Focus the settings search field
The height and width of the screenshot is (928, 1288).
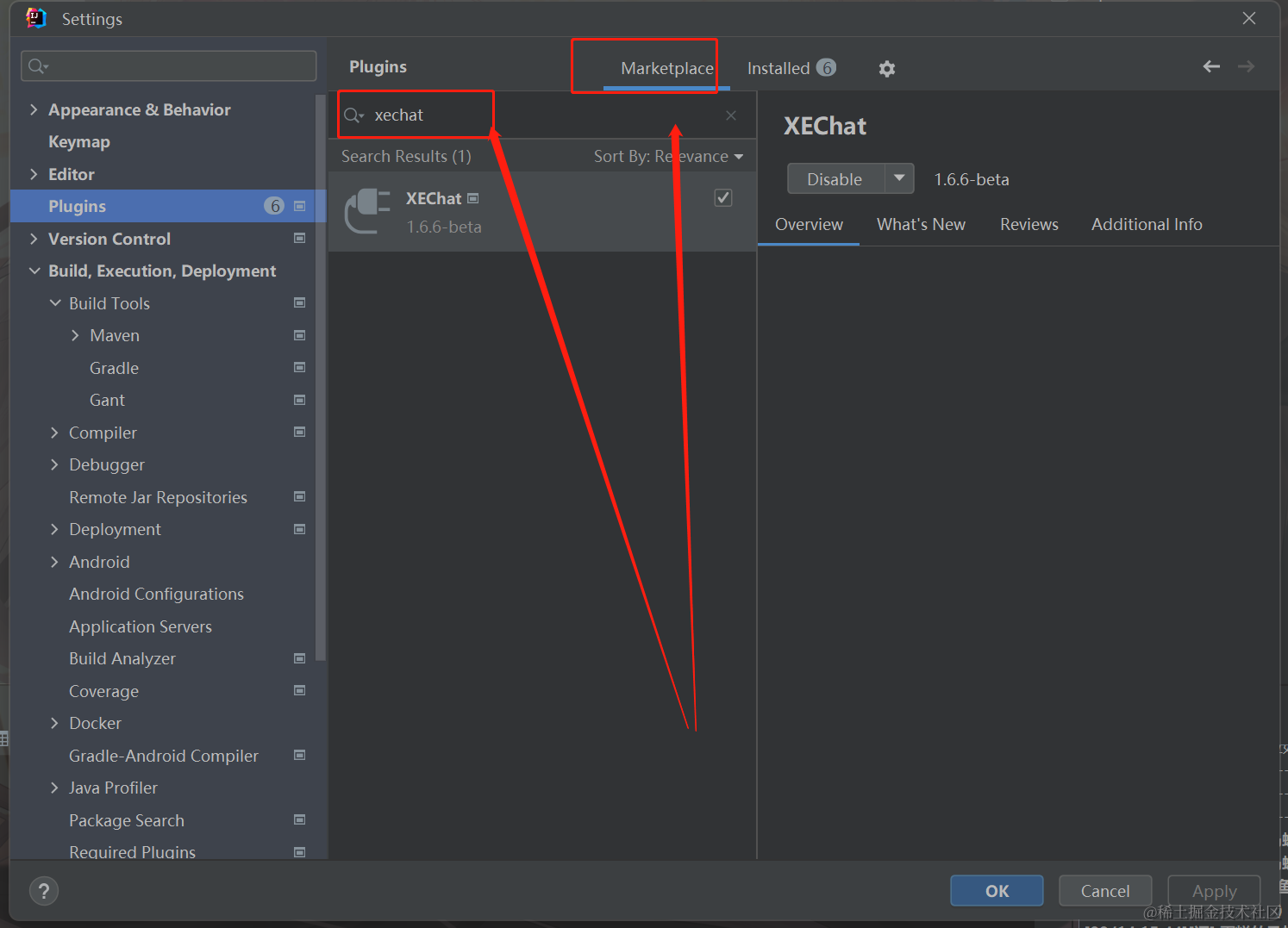pyautogui.click(x=169, y=66)
